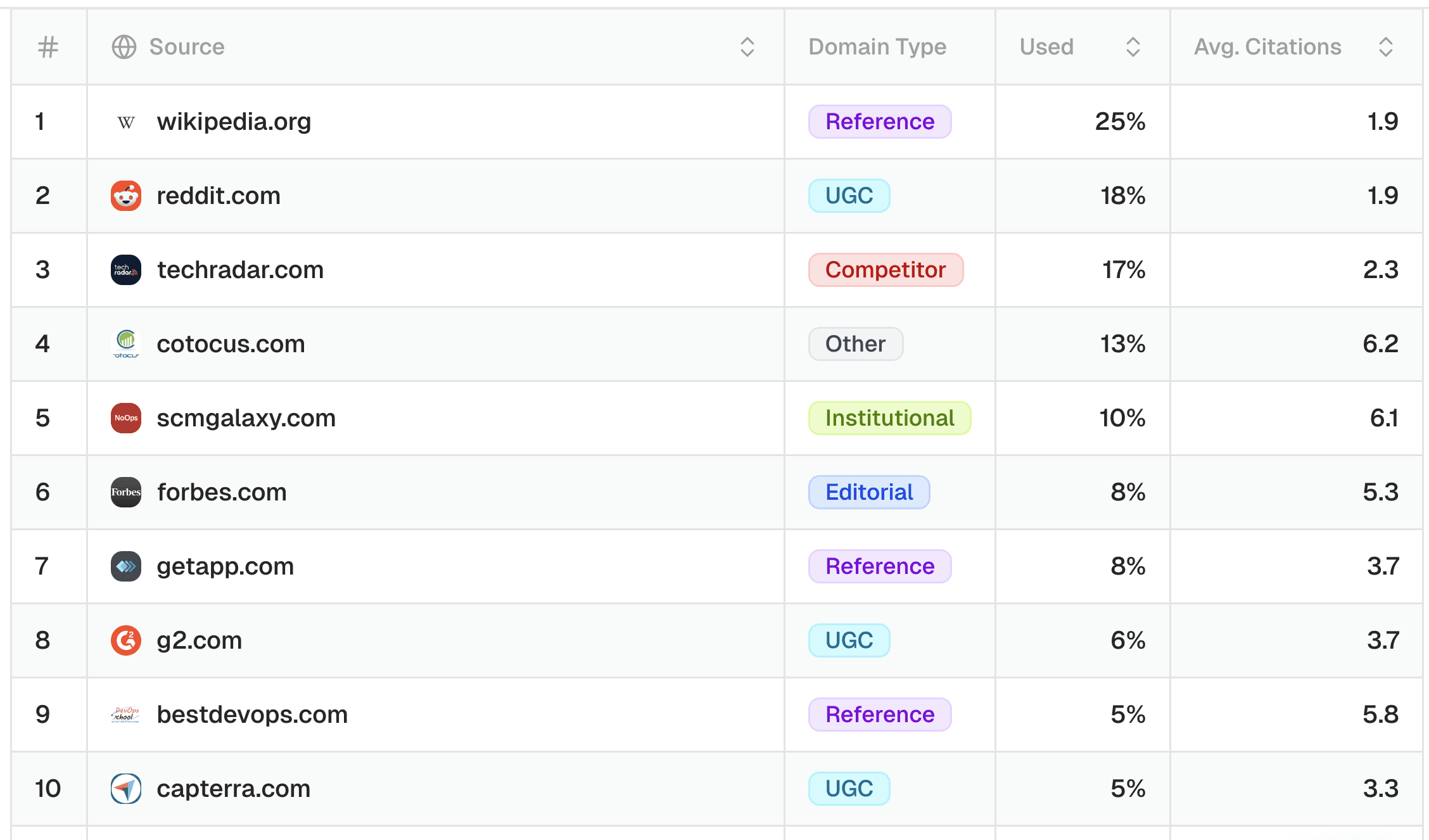
Task: Click the red Competitor tag
Action: tap(885, 270)
